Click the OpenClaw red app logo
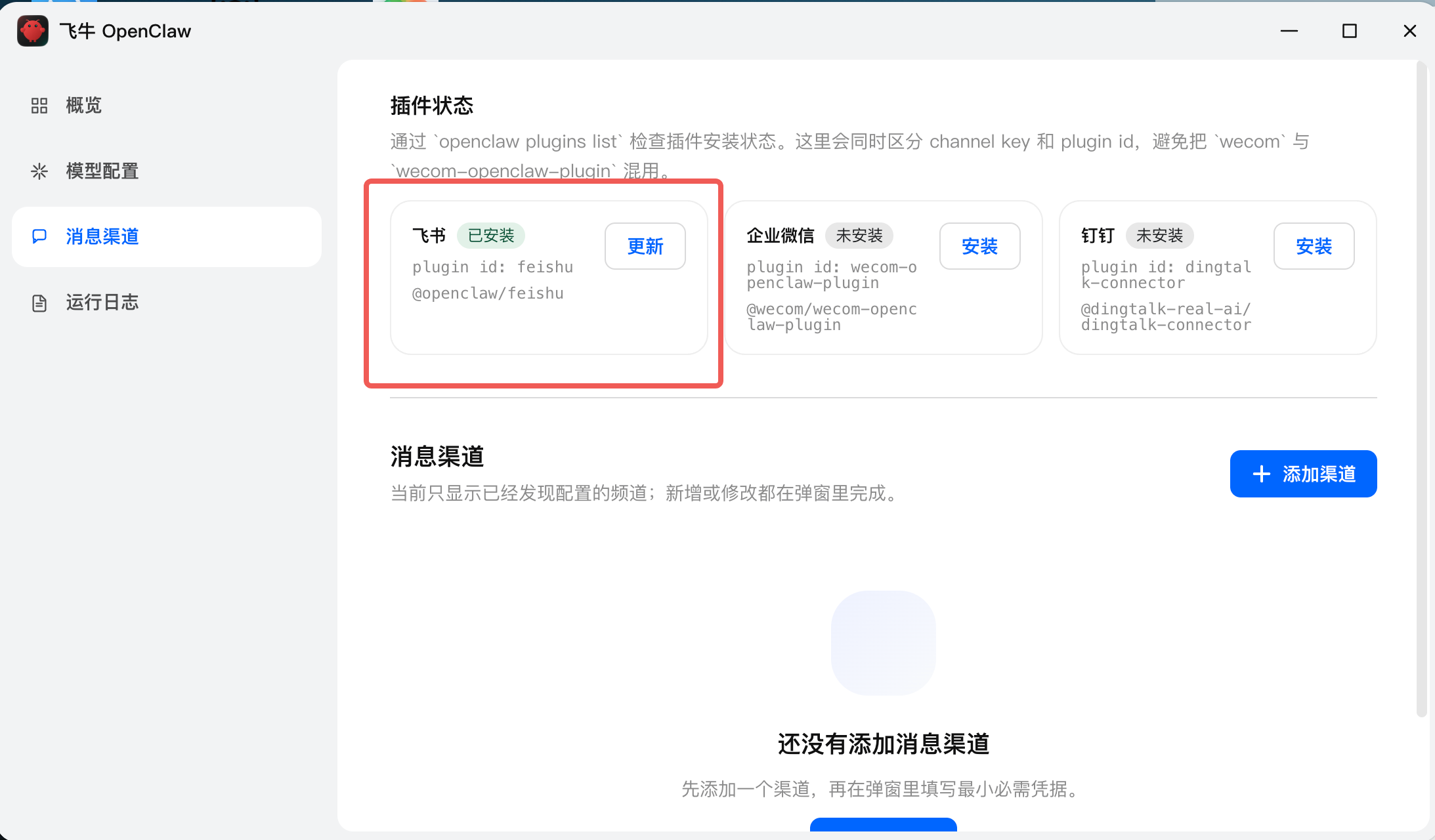The image size is (1435, 840). [32, 31]
